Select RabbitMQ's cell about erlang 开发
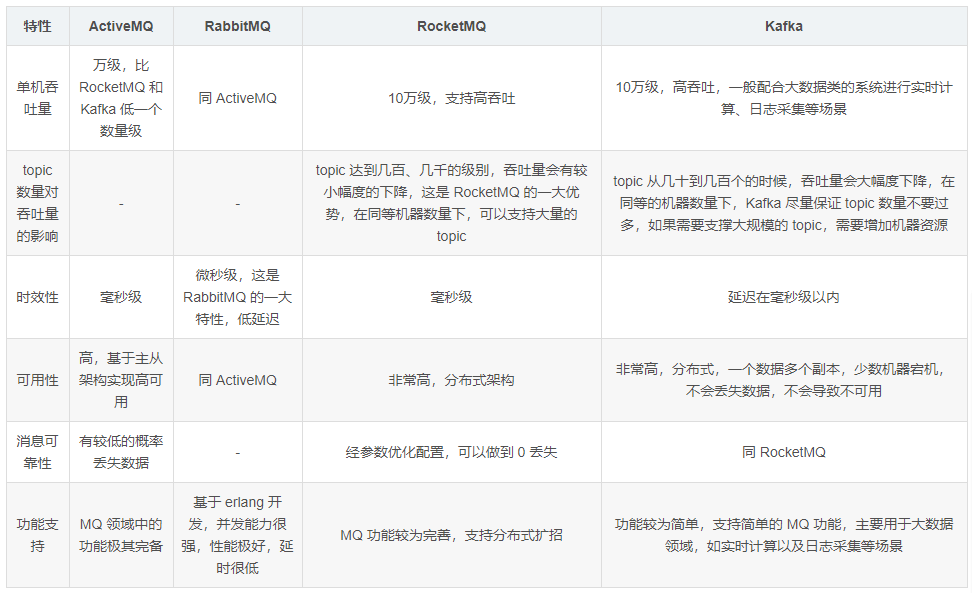The height and width of the screenshot is (593, 972). (237, 535)
